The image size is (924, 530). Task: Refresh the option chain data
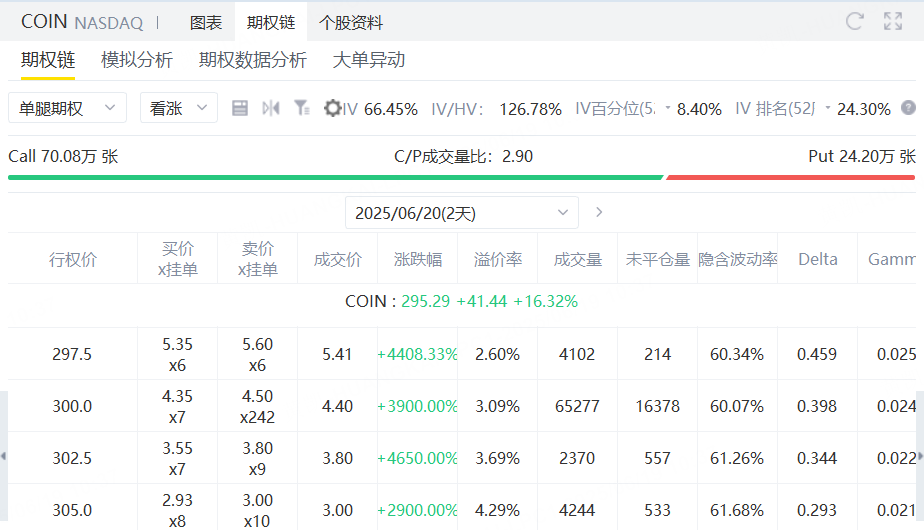click(x=854, y=22)
